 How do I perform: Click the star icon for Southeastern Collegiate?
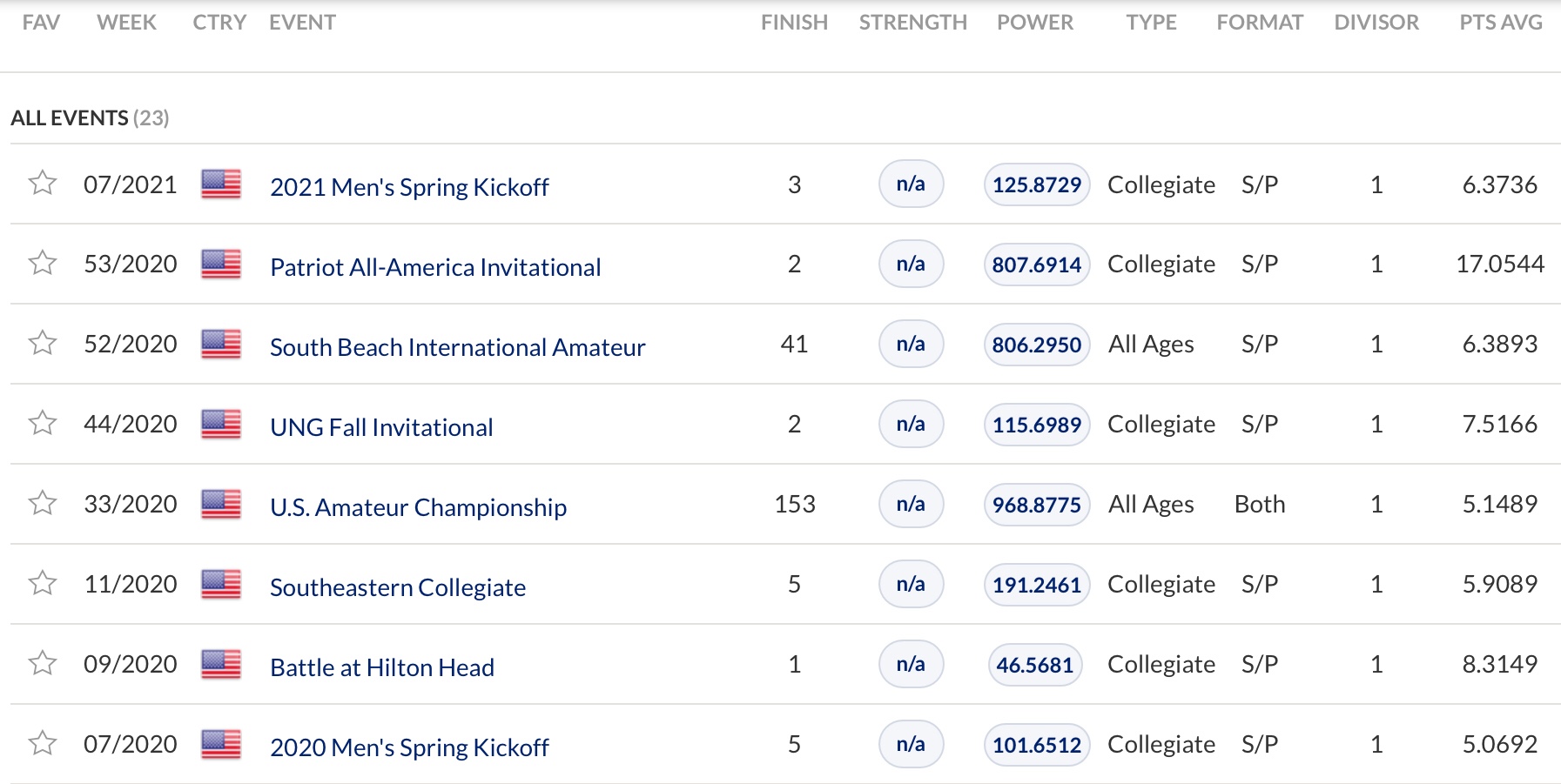(43, 584)
